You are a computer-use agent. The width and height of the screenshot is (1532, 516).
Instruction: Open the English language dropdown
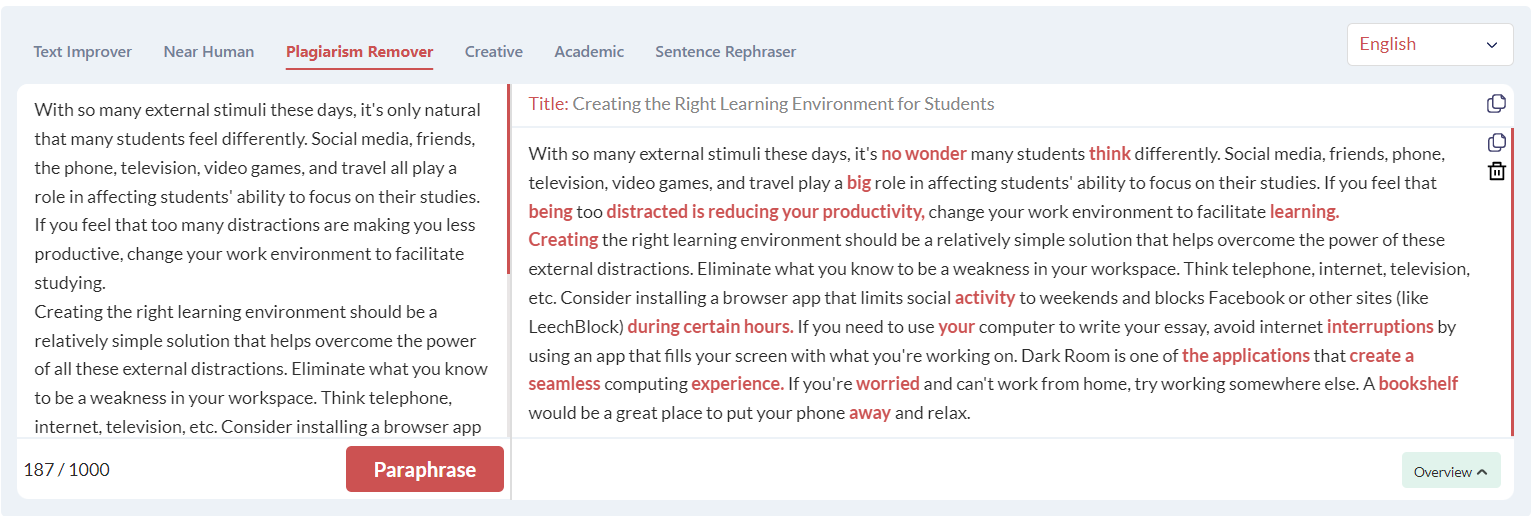(1429, 44)
